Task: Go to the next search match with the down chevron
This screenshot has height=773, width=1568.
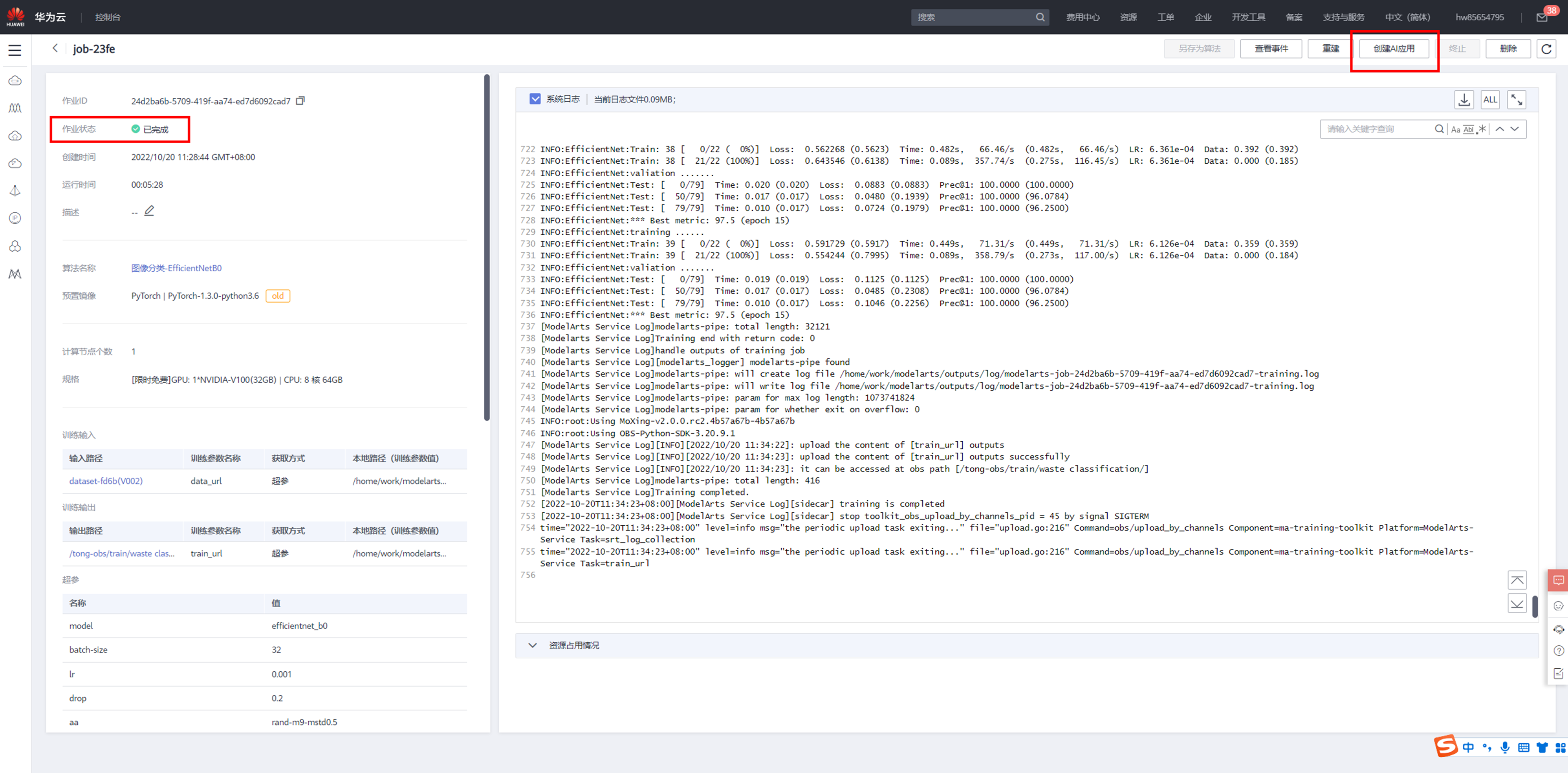Action: pyautogui.click(x=1515, y=129)
